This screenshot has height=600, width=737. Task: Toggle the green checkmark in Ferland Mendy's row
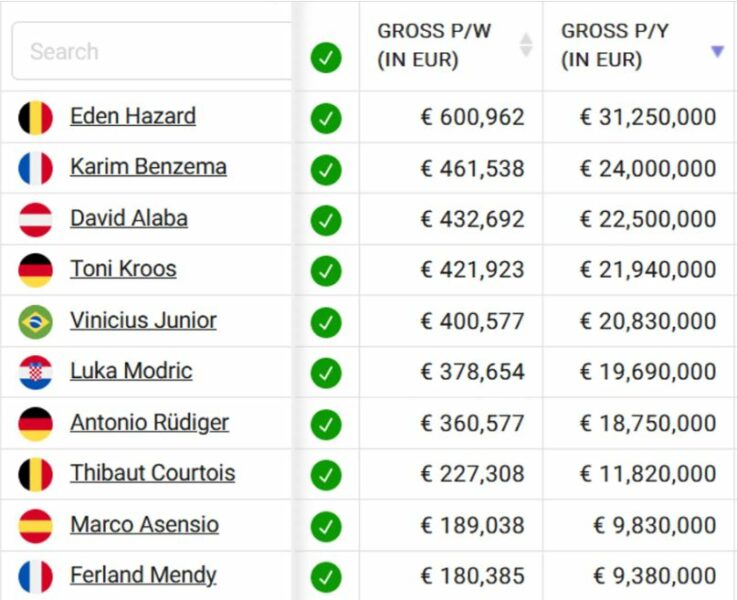click(x=326, y=577)
